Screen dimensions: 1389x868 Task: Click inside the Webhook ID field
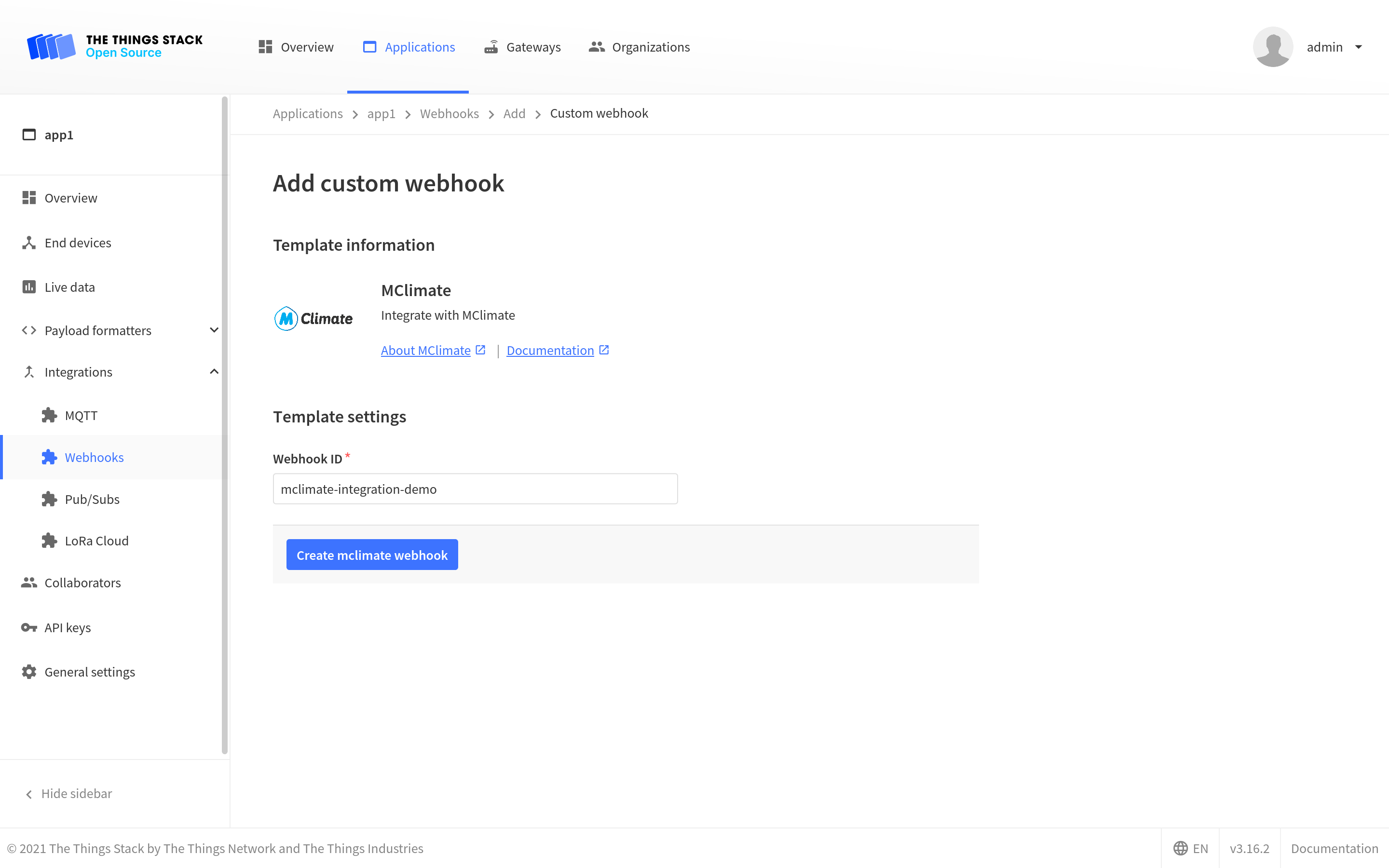(x=475, y=488)
